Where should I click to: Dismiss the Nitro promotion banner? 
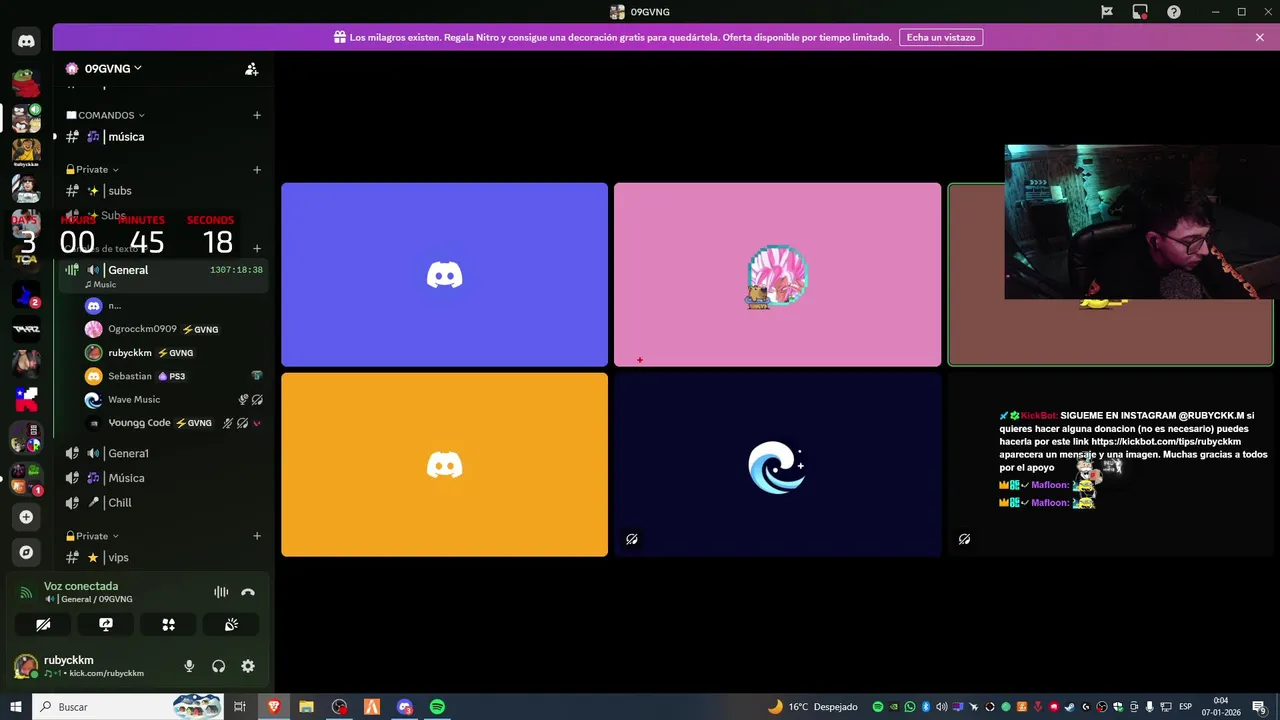tap(1260, 37)
